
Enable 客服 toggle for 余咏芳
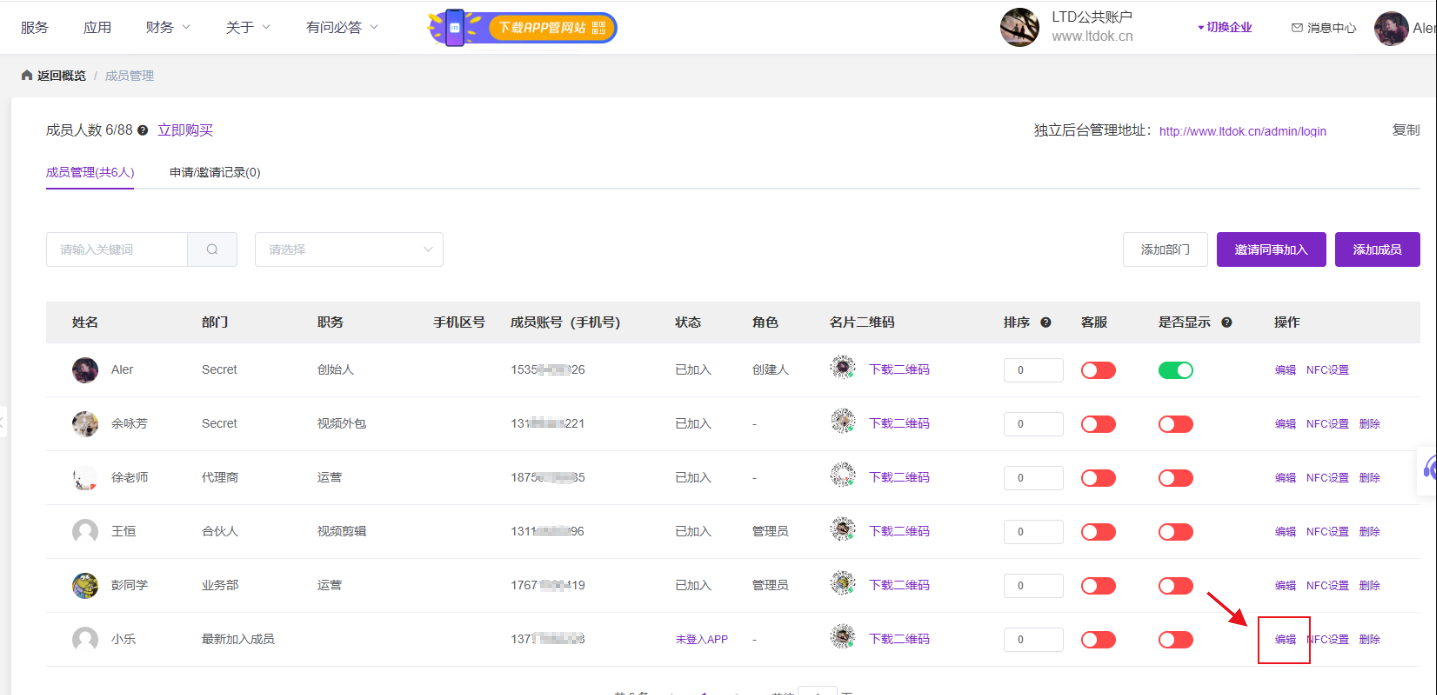point(1098,424)
